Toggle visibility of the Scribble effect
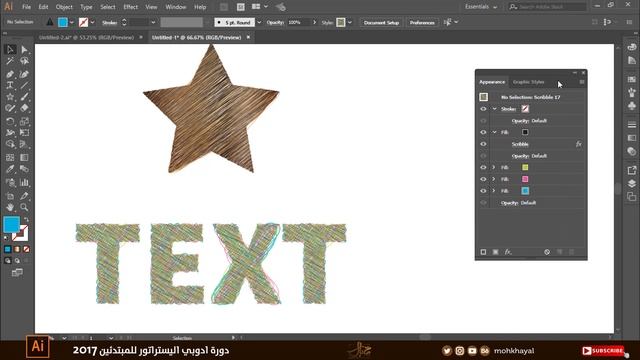This screenshot has height=360, width=640. (x=483, y=144)
